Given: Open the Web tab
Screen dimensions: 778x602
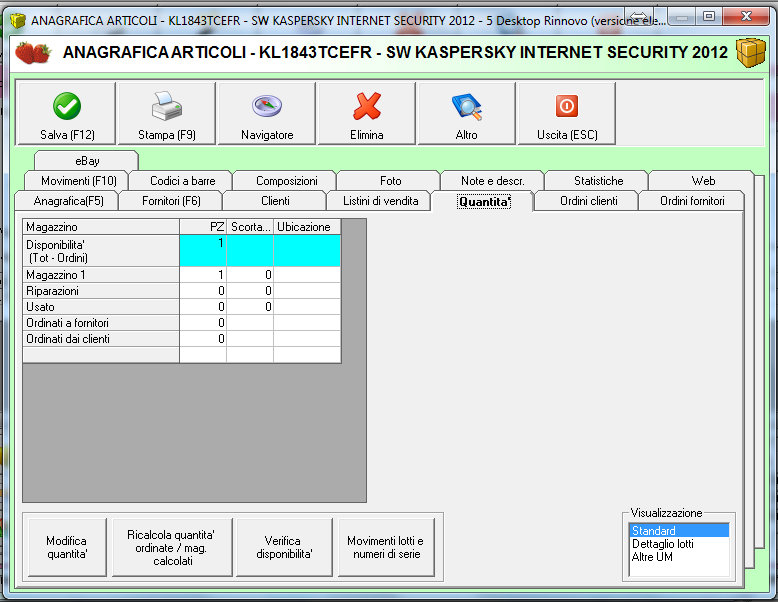Looking at the screenshot, I should click(x=703, y=181).
